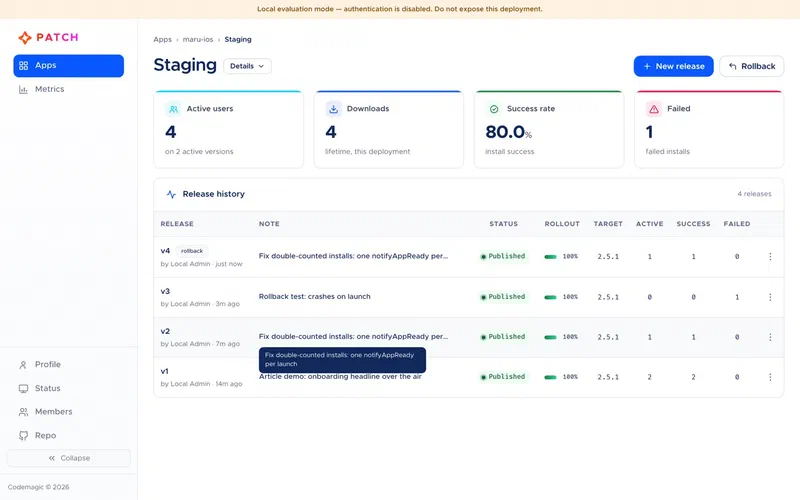Select the v1 release label

(164, 371)
